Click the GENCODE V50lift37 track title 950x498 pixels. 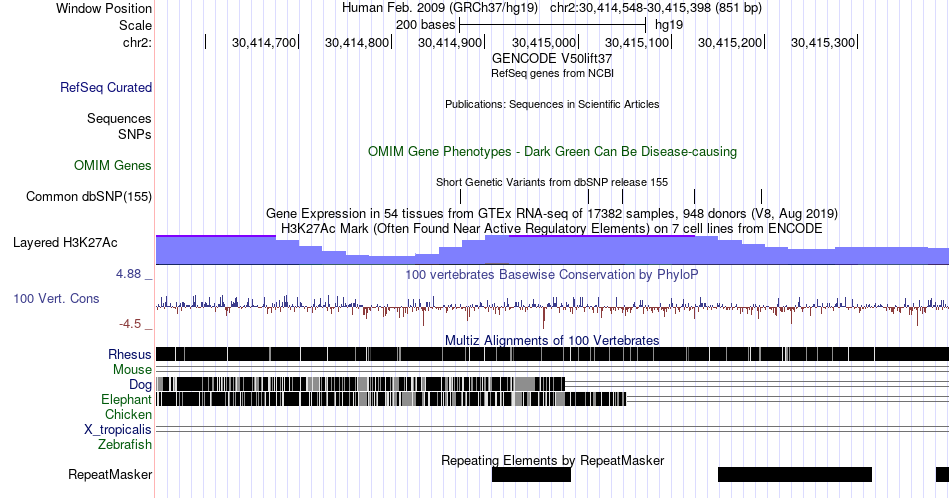coord(552,59)
